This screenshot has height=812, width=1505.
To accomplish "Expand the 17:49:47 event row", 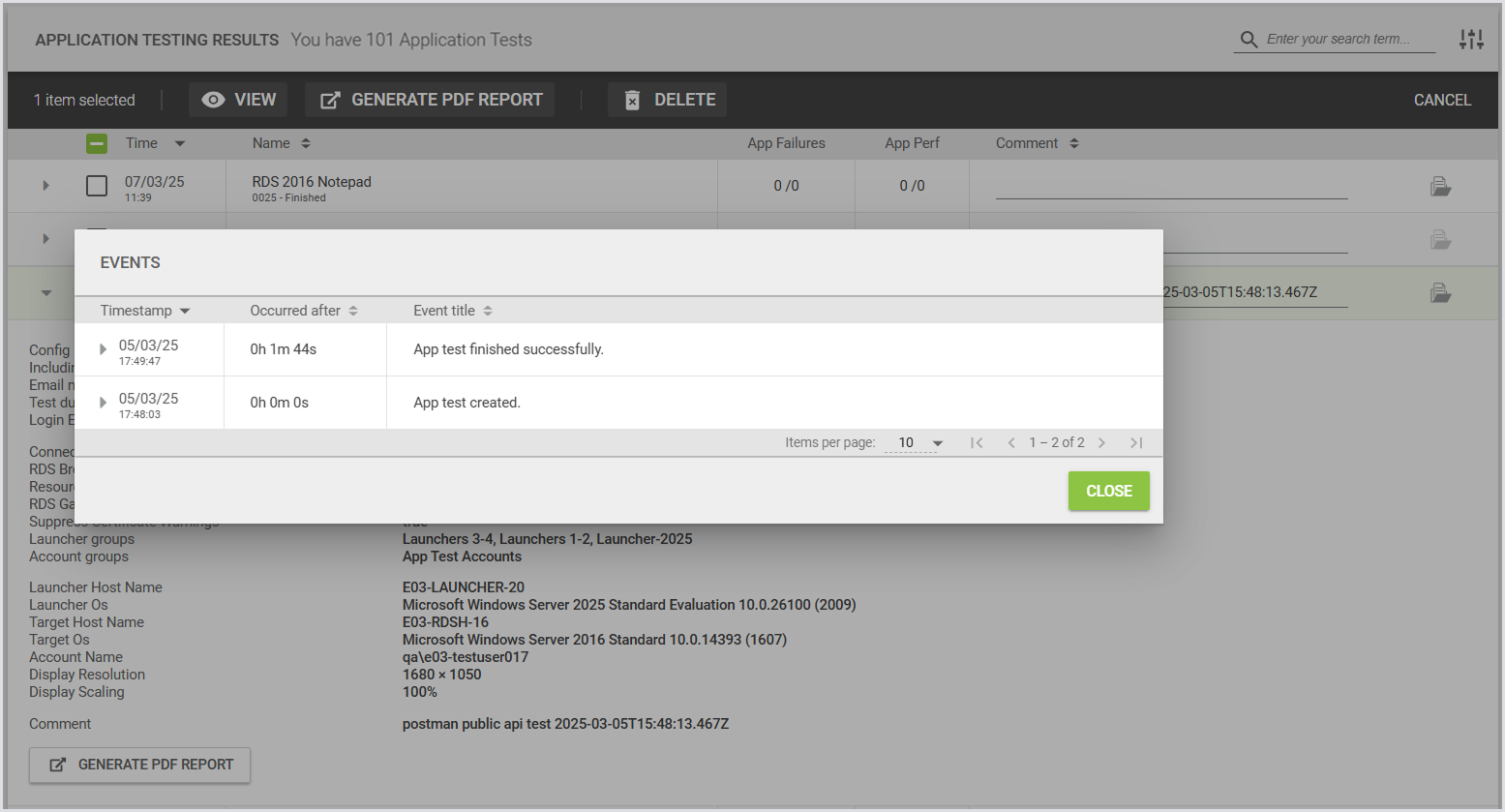I will click(103, 349).
